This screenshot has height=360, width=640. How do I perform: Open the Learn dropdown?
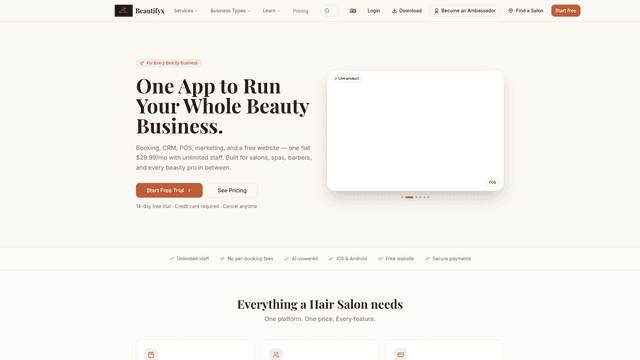[x=271, y=11]
